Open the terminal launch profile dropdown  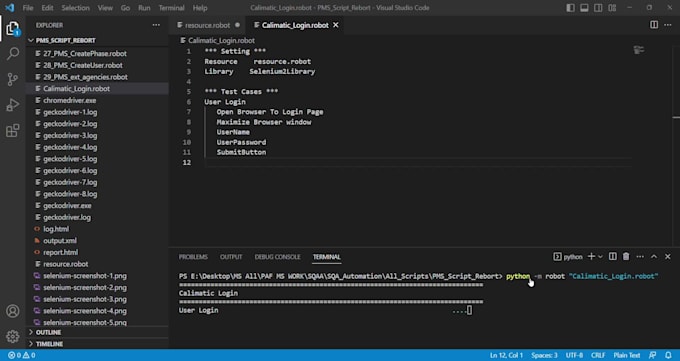pos(600,256)
